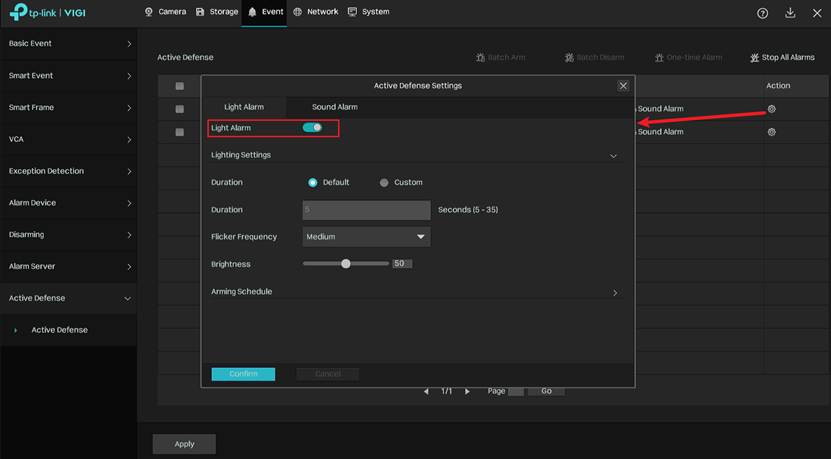Open settings gear for second row
Image resolution: width=831 pixels, height=459 pixels.
point(772,132)
